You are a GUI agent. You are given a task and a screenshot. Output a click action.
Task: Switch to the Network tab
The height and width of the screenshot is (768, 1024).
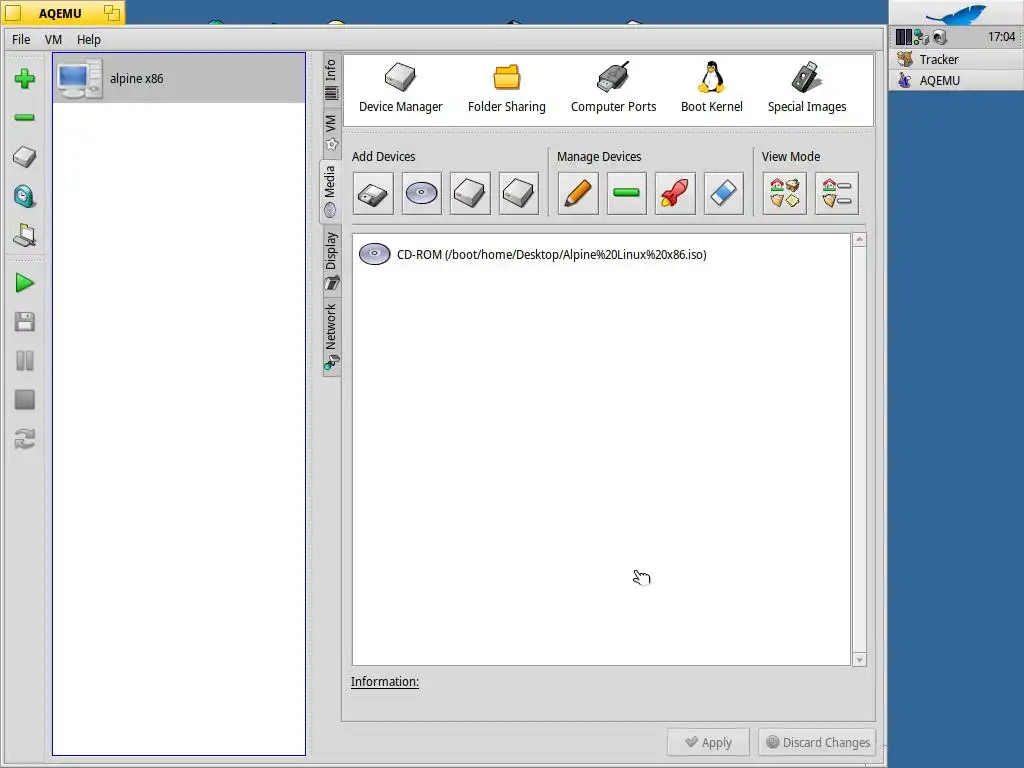(331, 336)
